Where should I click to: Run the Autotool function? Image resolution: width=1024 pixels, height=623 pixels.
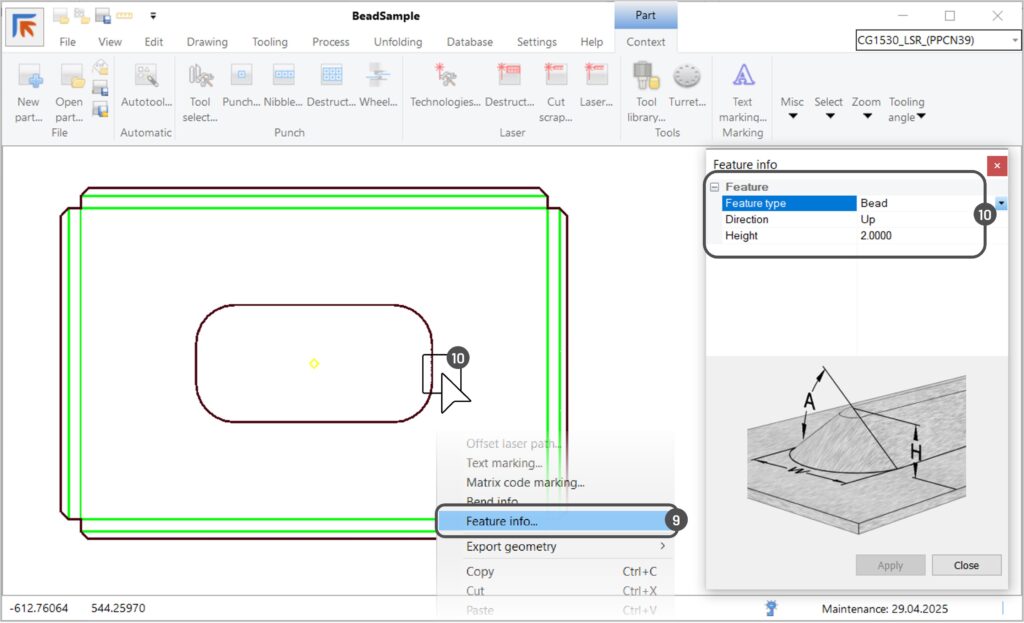click(146, 77)
